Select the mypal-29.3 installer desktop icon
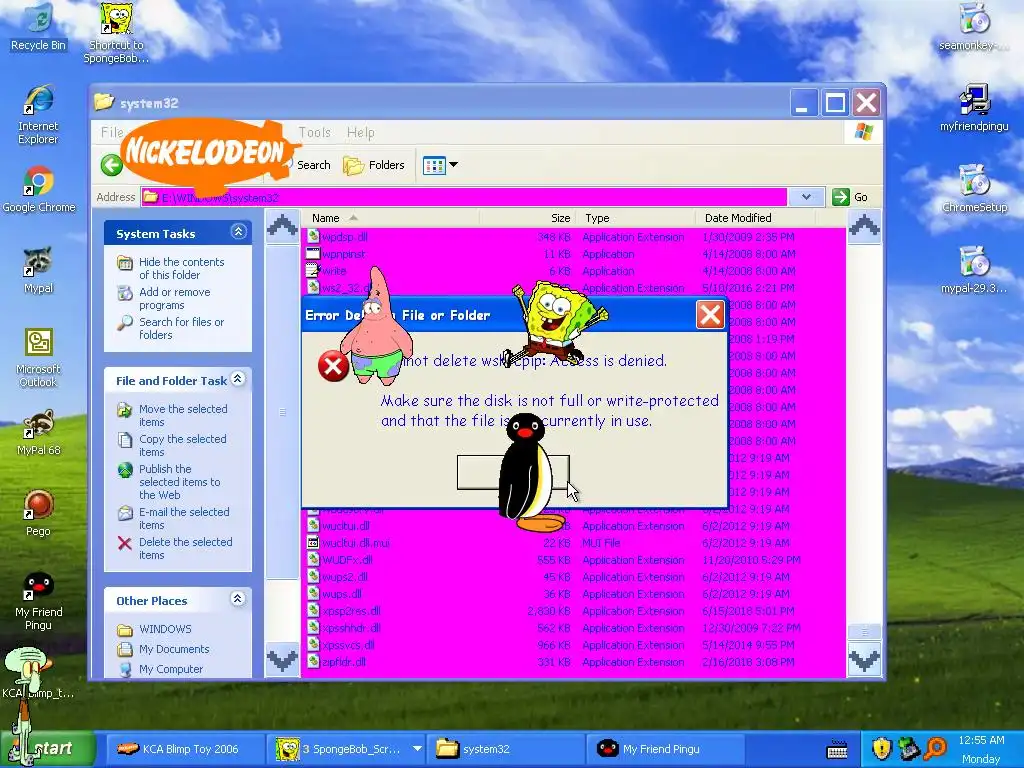 tap(974, 270)
